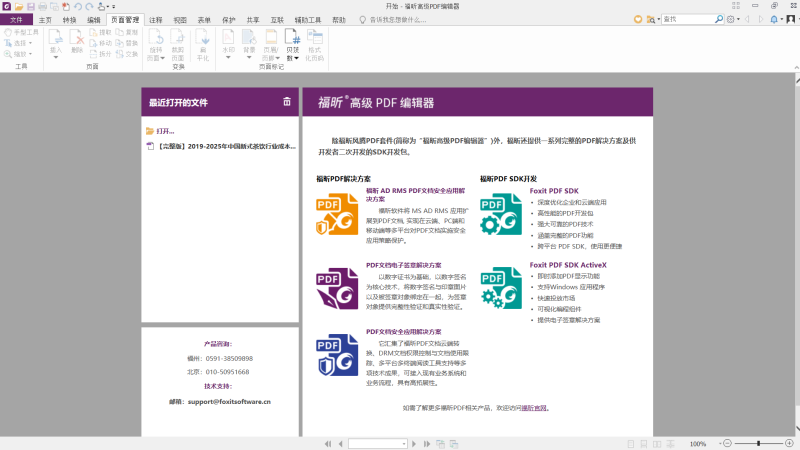The image size is (800, 450).
Task: Switch to the Protect (保护) tab
Action: coord(229,20)
